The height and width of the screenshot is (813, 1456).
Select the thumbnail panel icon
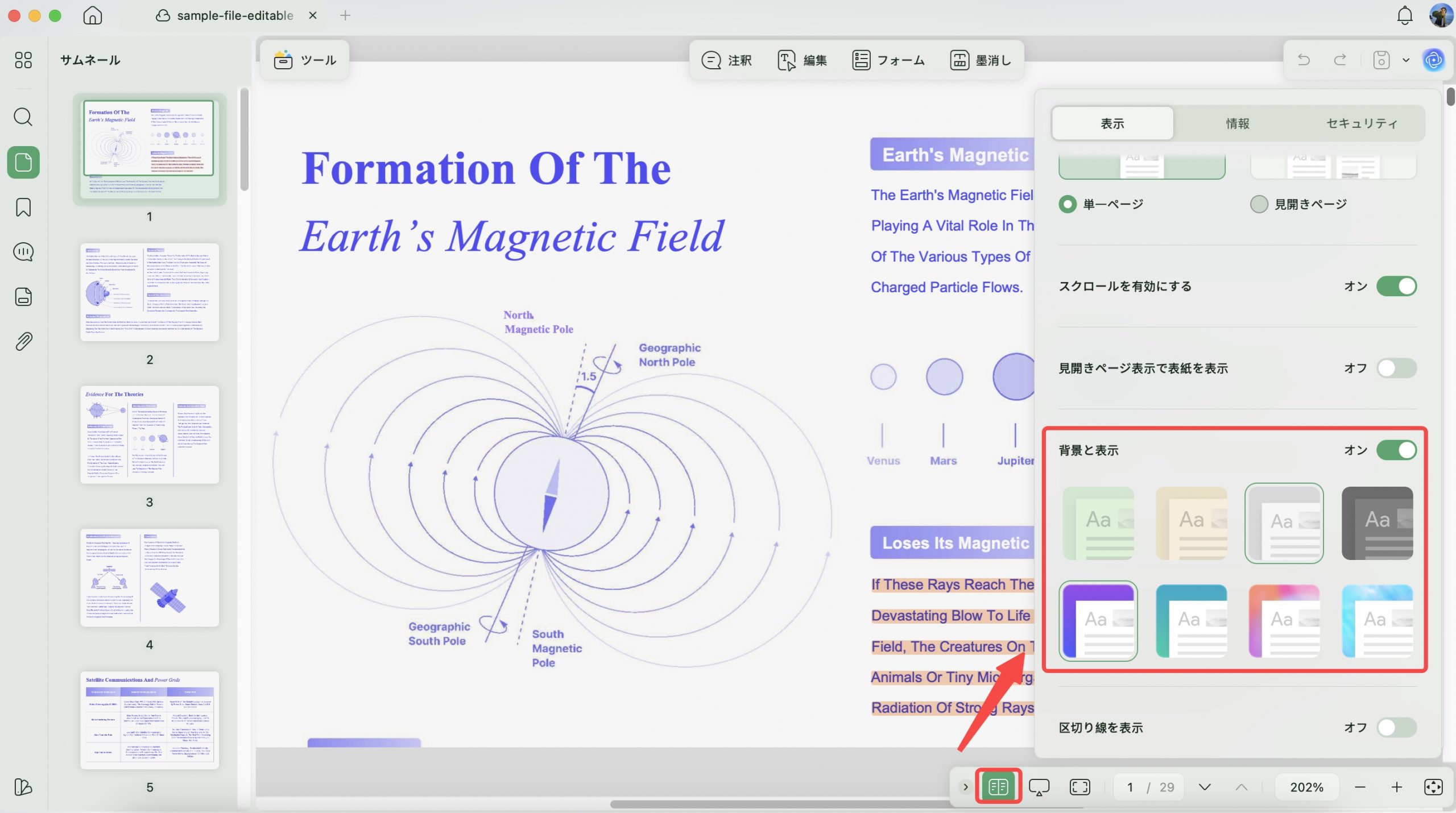coord(23,163)
